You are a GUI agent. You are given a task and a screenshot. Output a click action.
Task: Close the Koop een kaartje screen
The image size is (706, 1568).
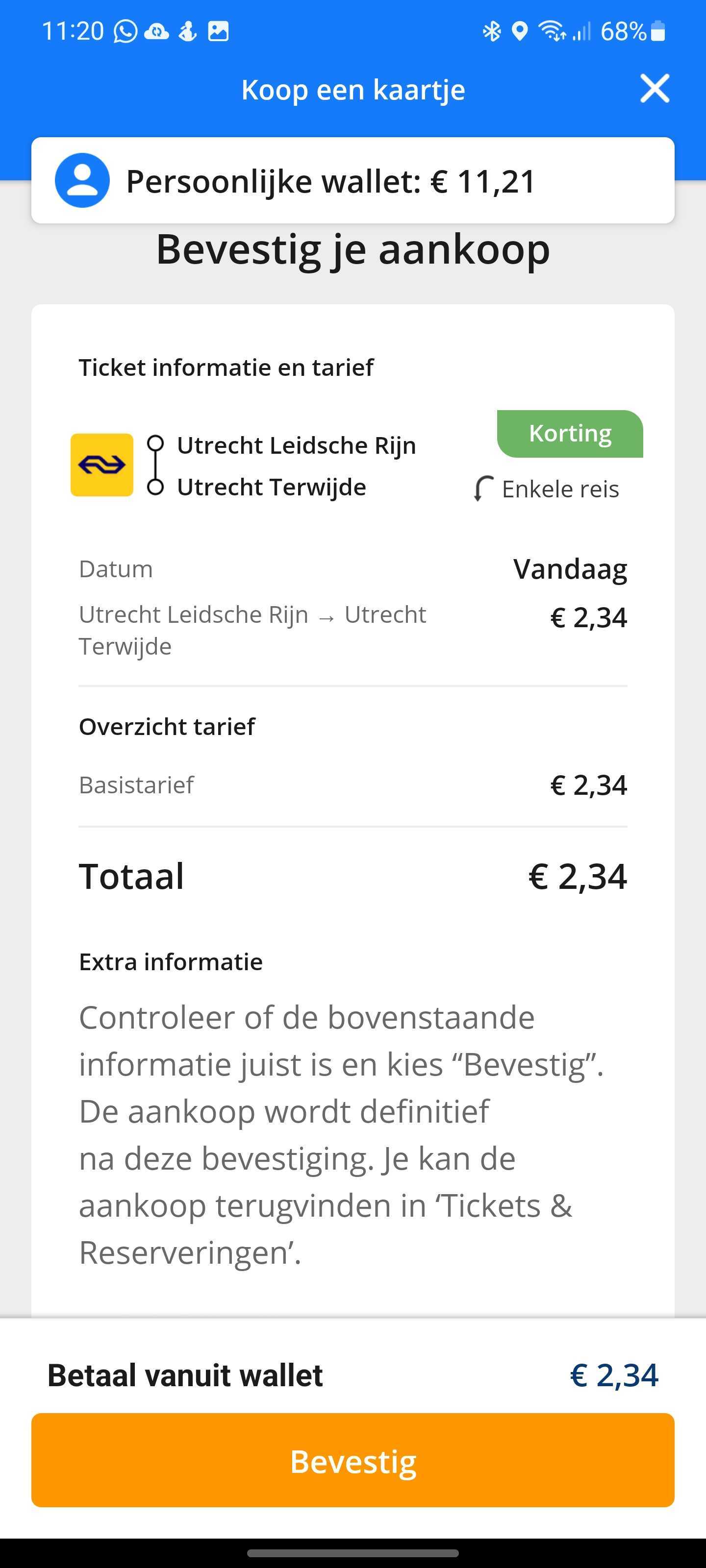pos(655,89)
